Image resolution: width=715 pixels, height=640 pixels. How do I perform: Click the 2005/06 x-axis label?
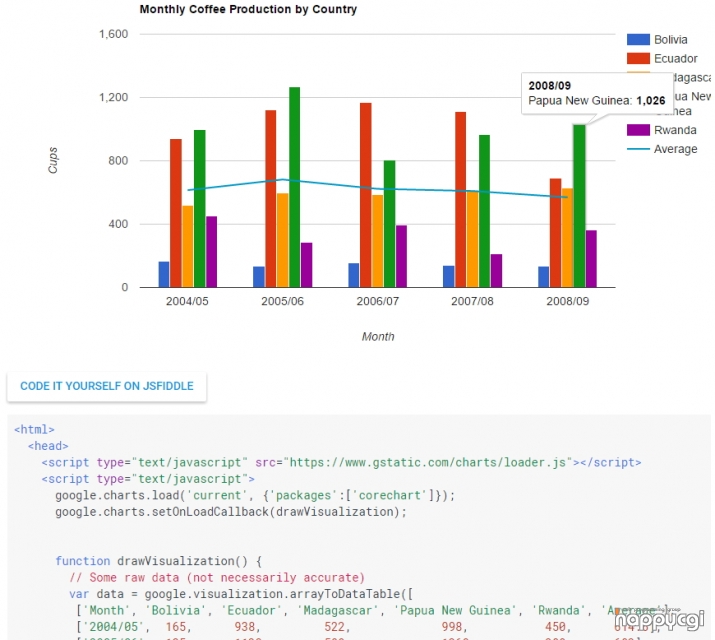(x=282, y=301)
